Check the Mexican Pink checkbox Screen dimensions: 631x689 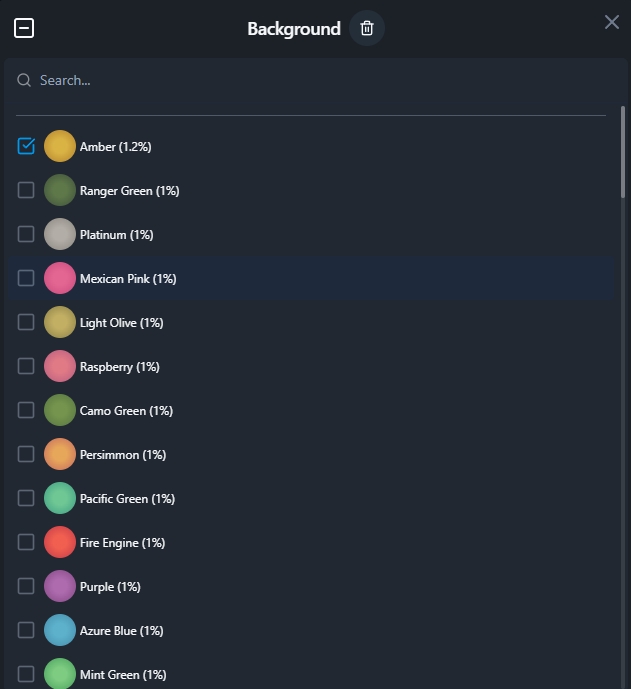(26, 278)
